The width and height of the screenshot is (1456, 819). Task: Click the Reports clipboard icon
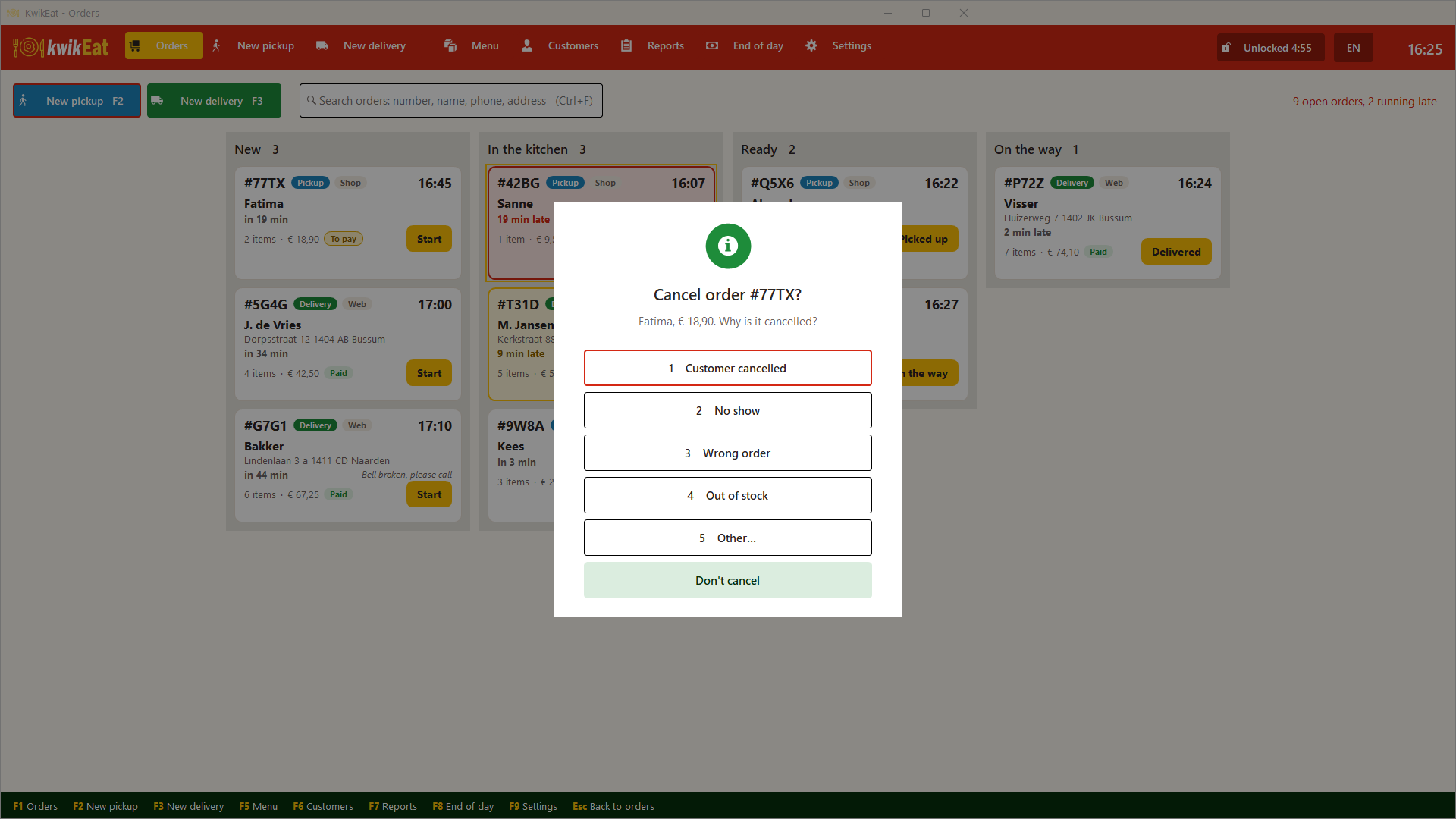[x=626, y=45]
